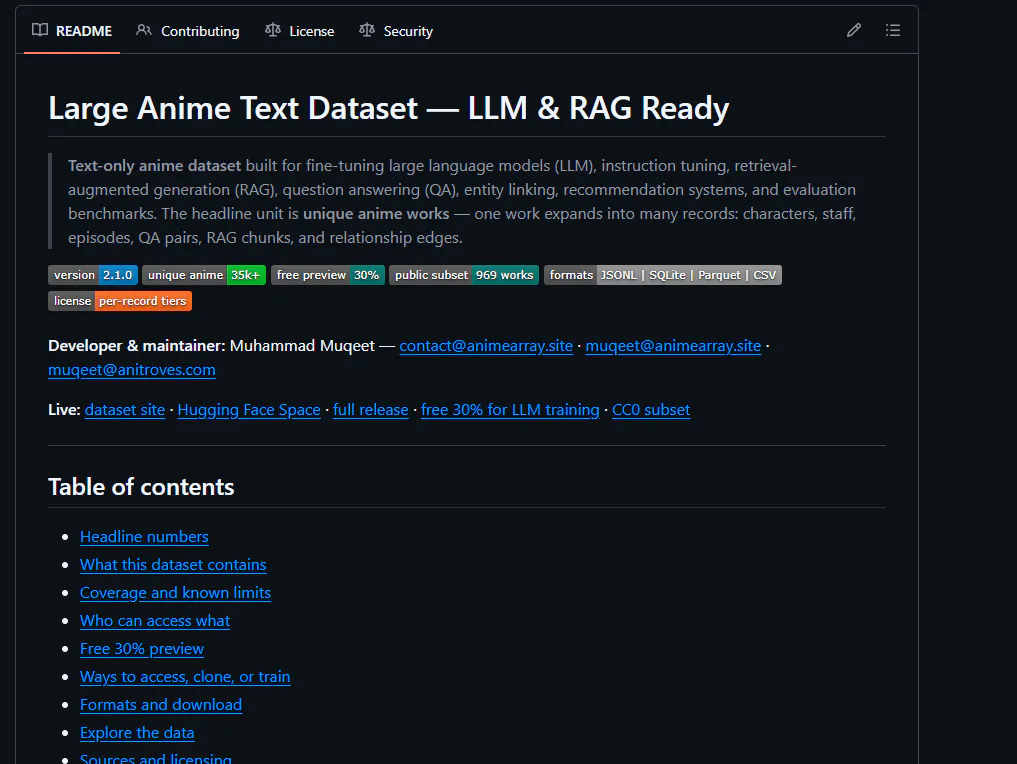Click the Large Anime Text Dataset heading
This screenshot has width=1017, height=764.
389,108
